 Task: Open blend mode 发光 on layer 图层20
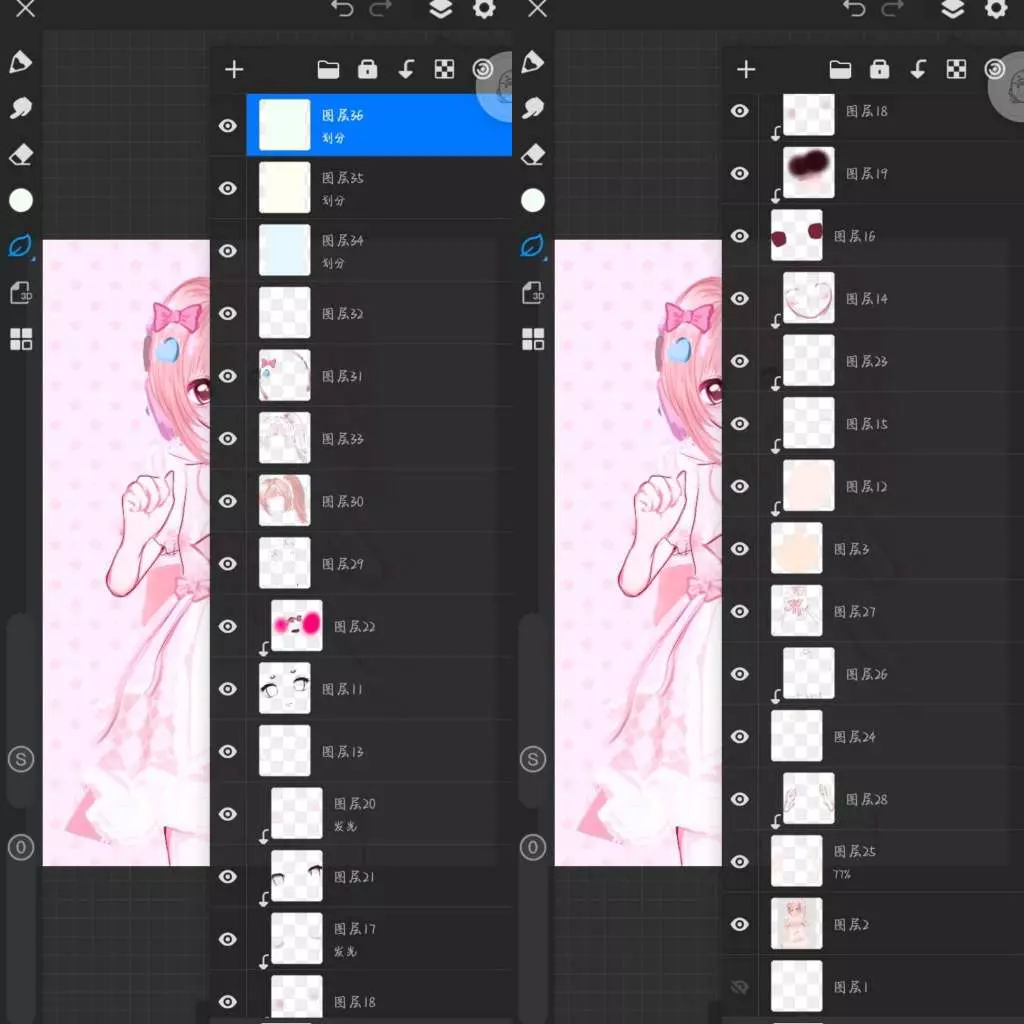pyautogui.click(x=345, y=826)
